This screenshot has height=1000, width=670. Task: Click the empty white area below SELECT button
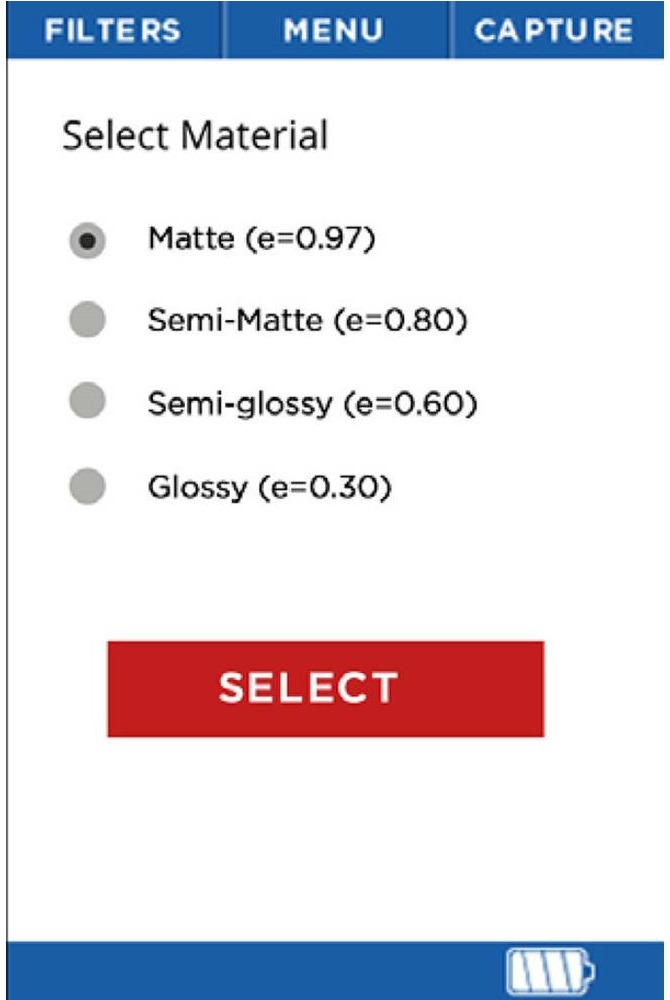pos(330,840)
